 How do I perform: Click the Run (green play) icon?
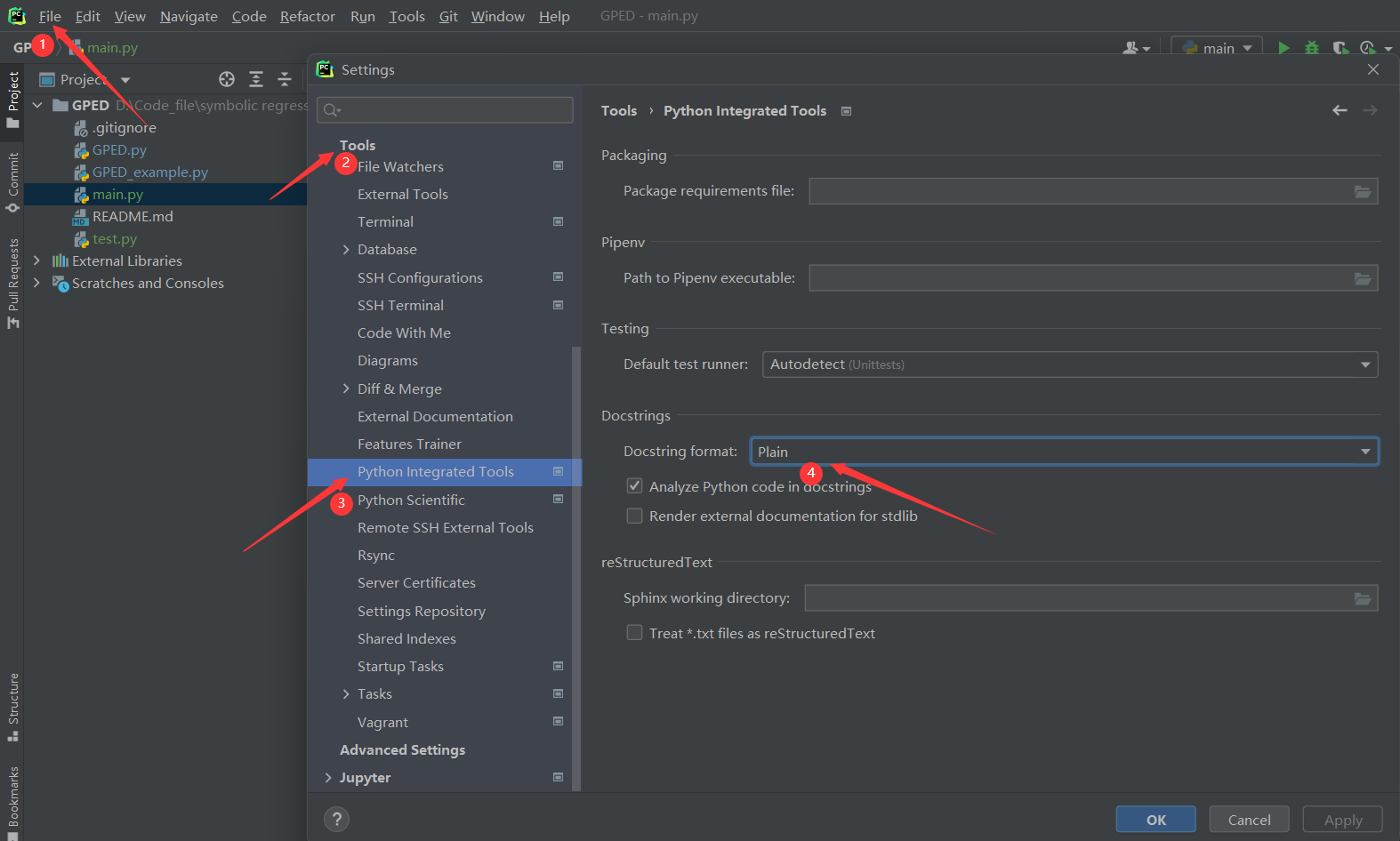(1283, 48)
